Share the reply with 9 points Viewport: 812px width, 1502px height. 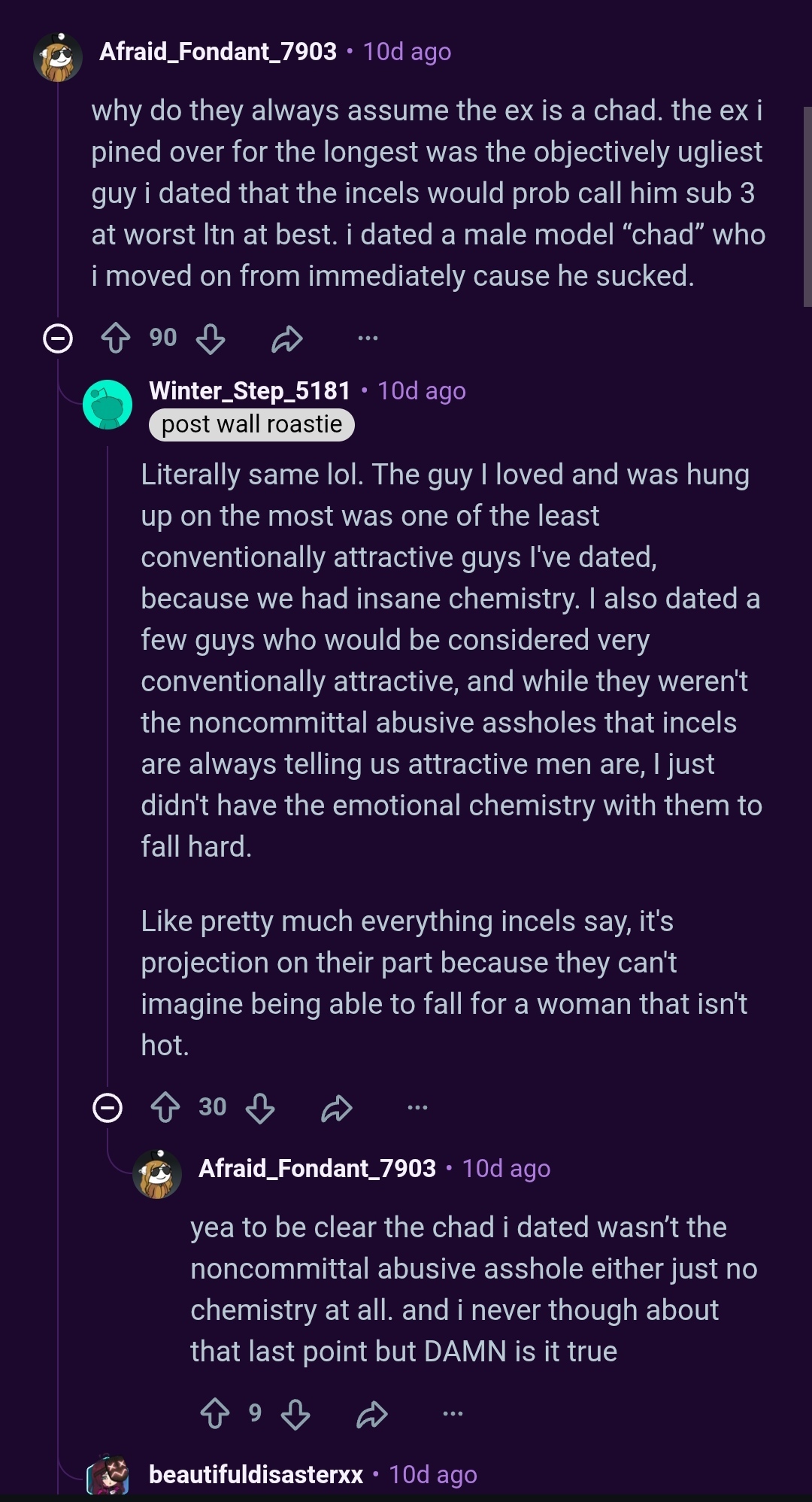pos(371,1415)
